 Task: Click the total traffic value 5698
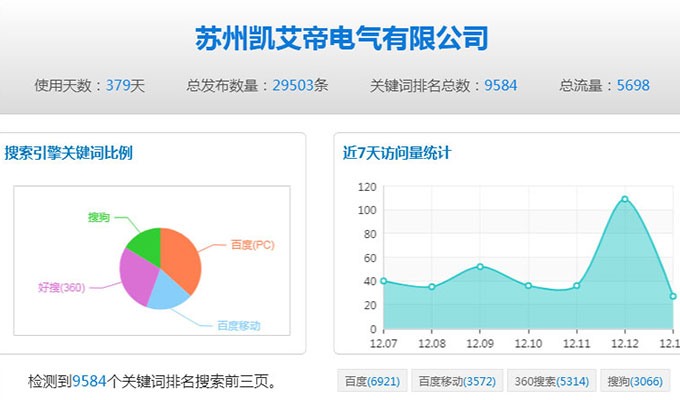tap(633, 85)
